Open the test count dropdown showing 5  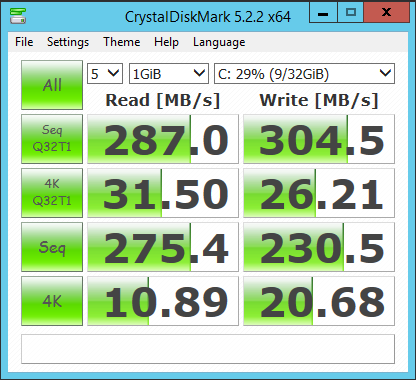105,73
